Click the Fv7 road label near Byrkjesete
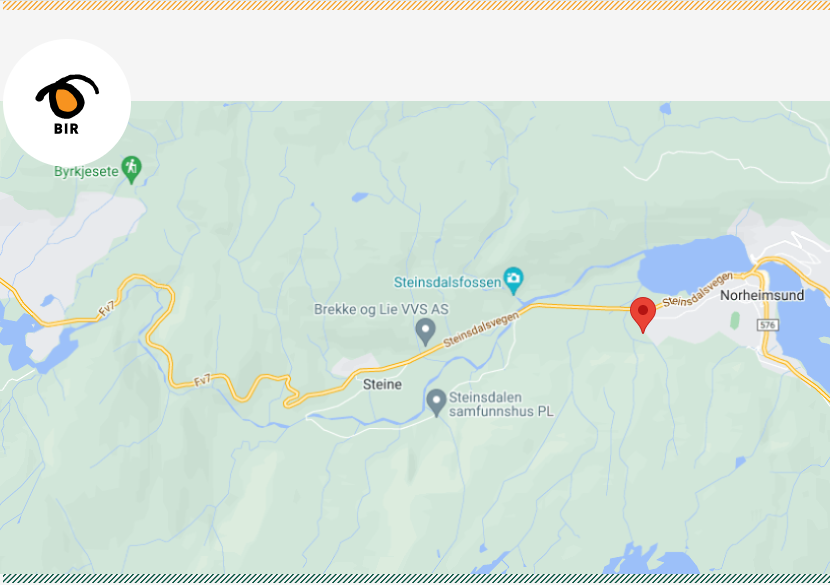The image size is (830, 585). coord(106,309)
